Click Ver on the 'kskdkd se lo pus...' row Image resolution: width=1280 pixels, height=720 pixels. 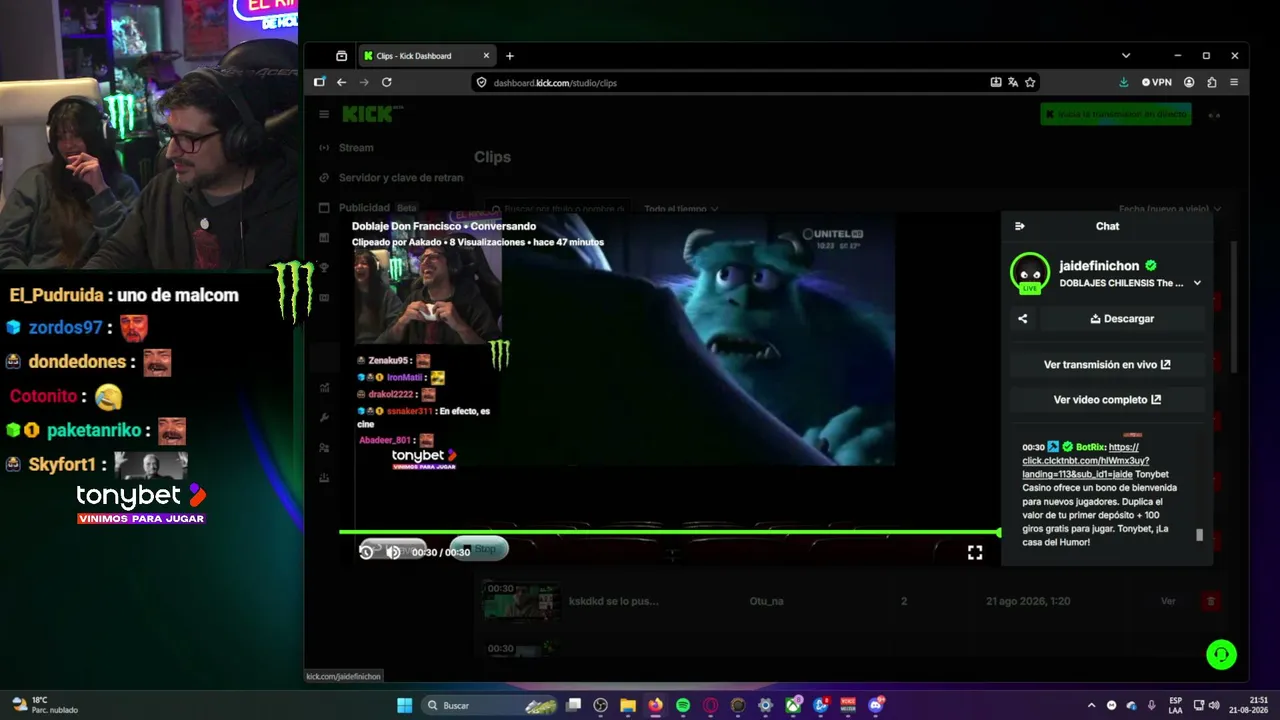(x=1168, y=601)
